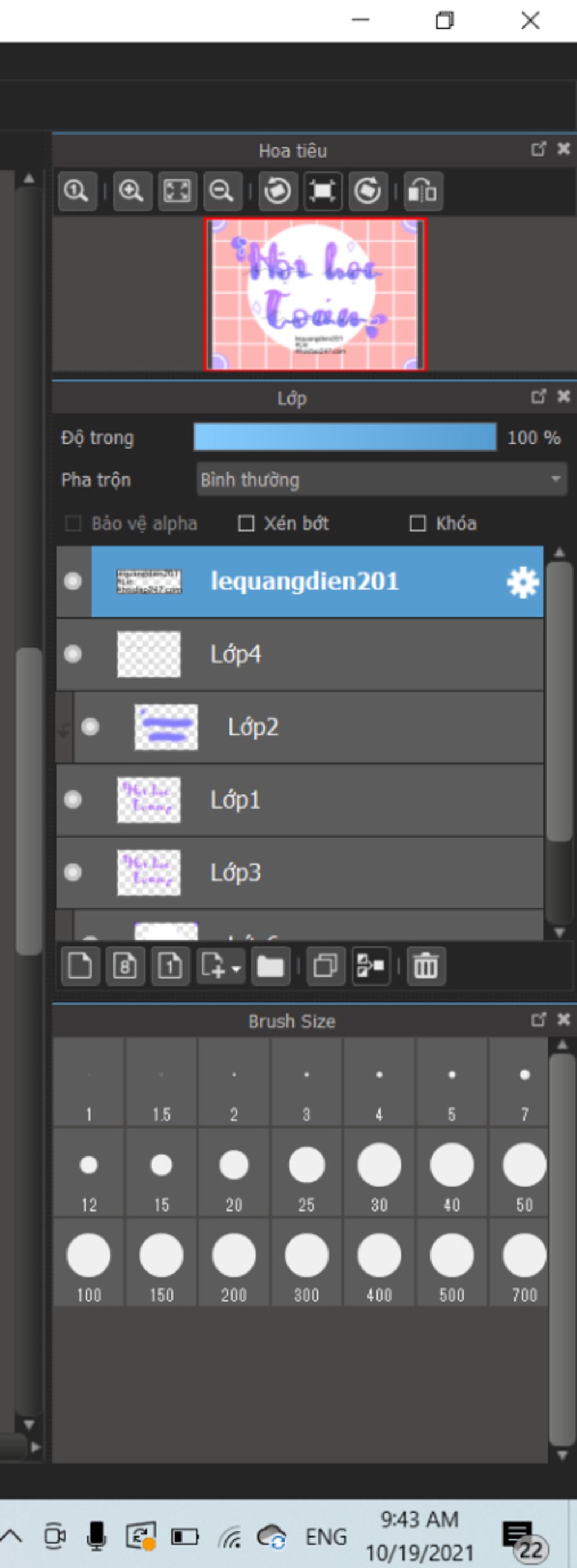This screenshot has width=577, height=1568.
Task: Float the Lớp layers panel
Action: click(538, 397)
